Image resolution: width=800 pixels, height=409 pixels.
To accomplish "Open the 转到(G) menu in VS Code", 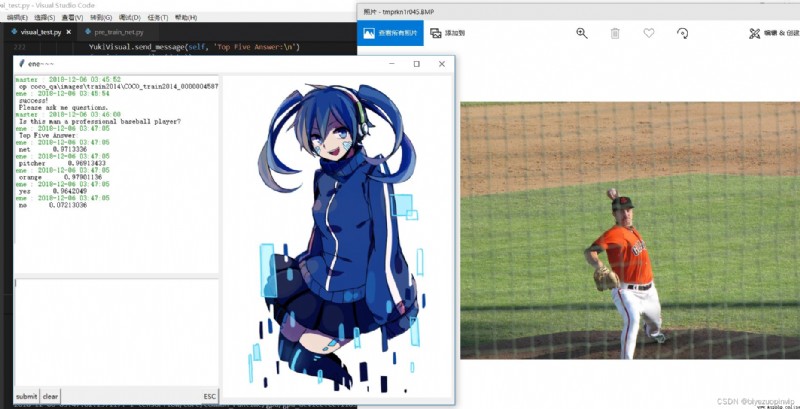I will 101,17.
